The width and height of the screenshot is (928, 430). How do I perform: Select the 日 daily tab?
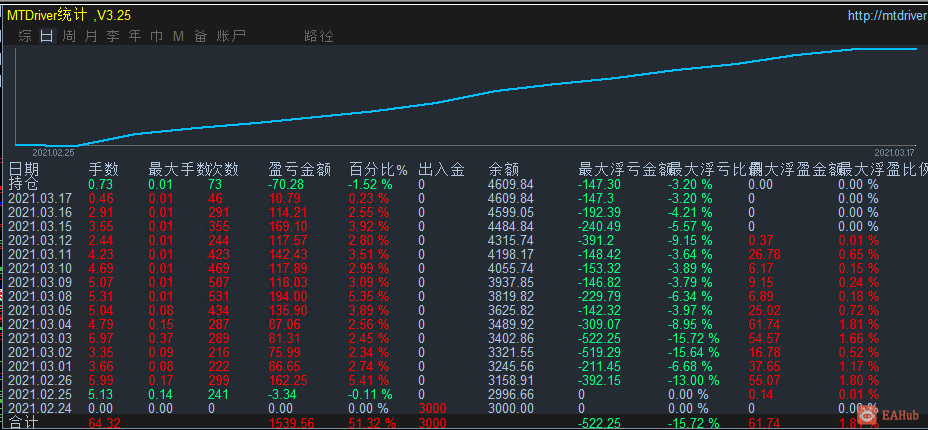click(47, 36)
